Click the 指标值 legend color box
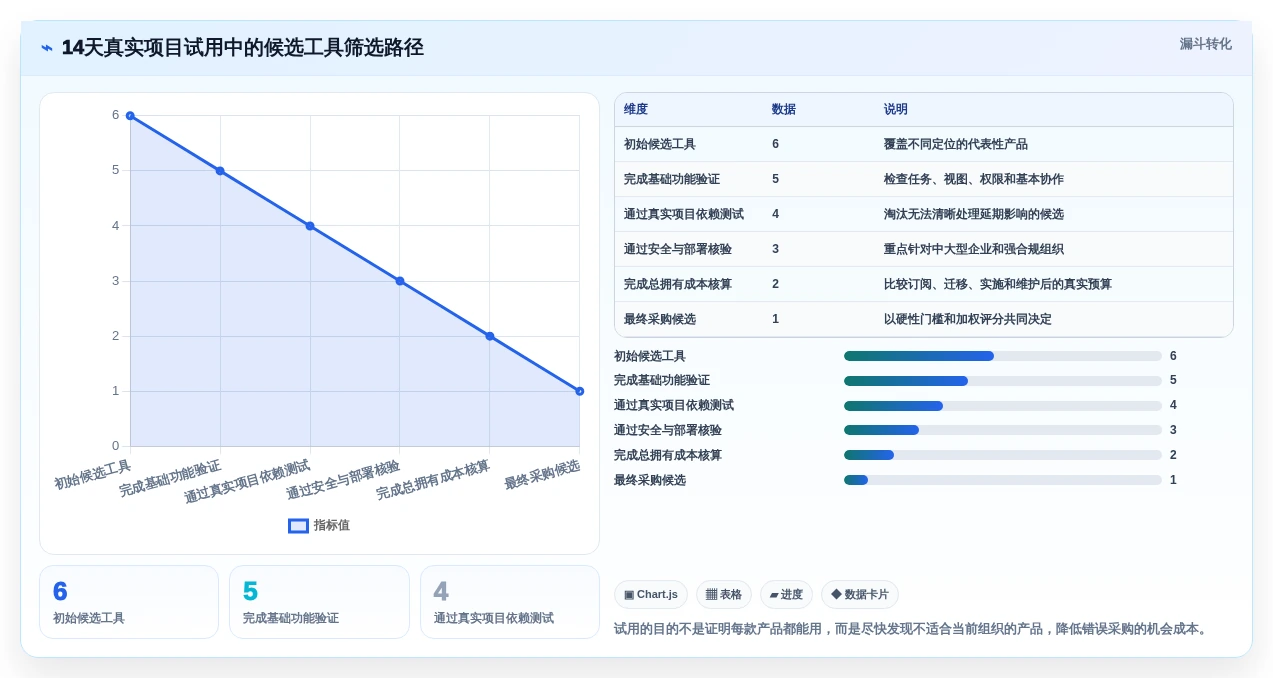 click(298, 525)
